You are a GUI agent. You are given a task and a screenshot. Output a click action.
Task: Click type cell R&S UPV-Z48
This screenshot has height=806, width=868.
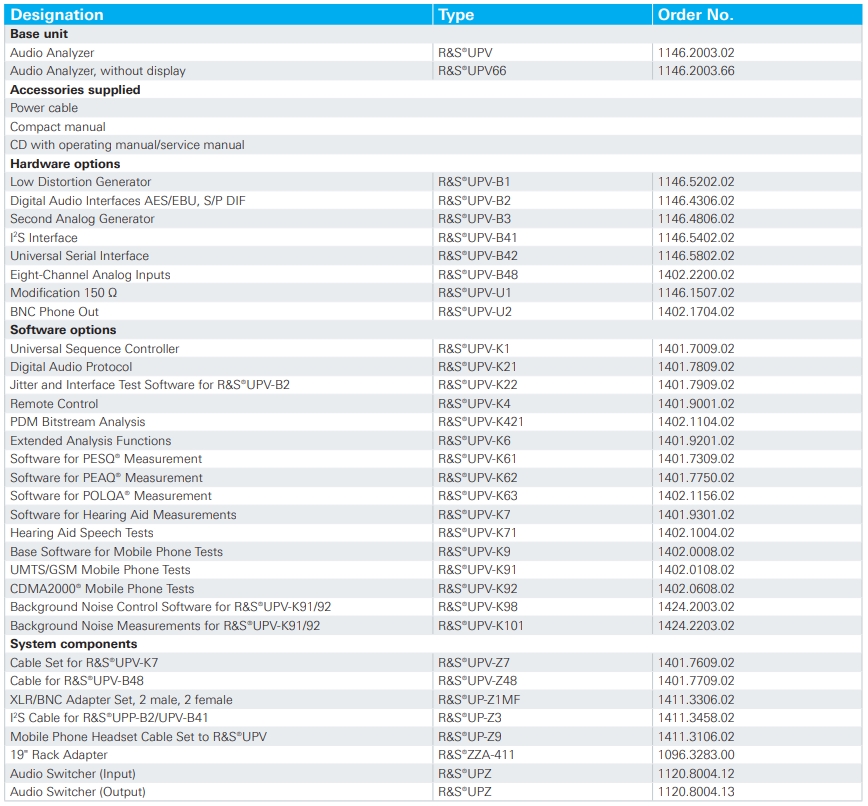(x=478, y=681)
